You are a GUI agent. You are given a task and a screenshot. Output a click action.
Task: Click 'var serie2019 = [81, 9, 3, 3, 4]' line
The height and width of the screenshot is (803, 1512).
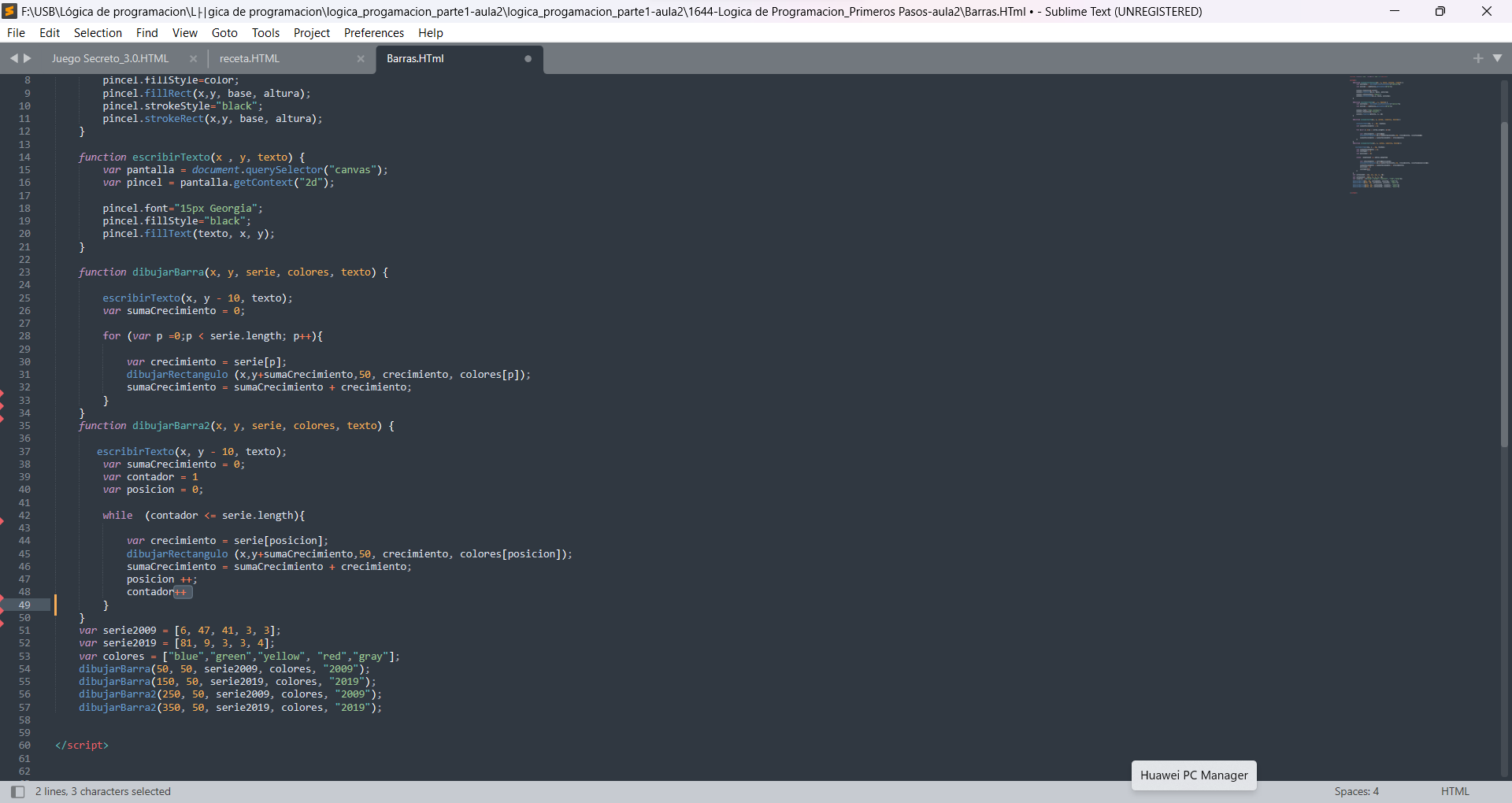tap(176, 643)
